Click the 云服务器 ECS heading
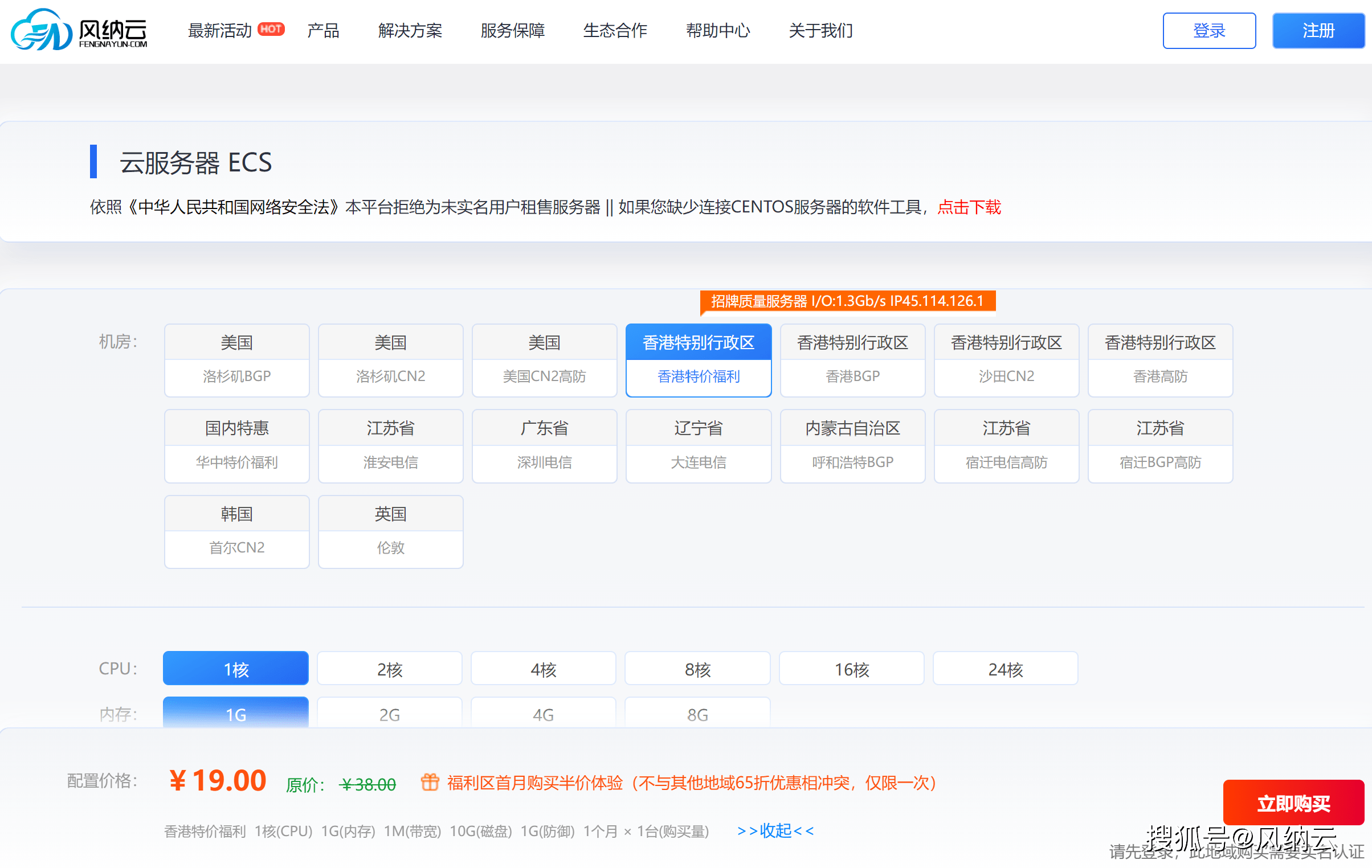Image resolution: width=1372 pixels, height=868 pixels. click(195, 163)
